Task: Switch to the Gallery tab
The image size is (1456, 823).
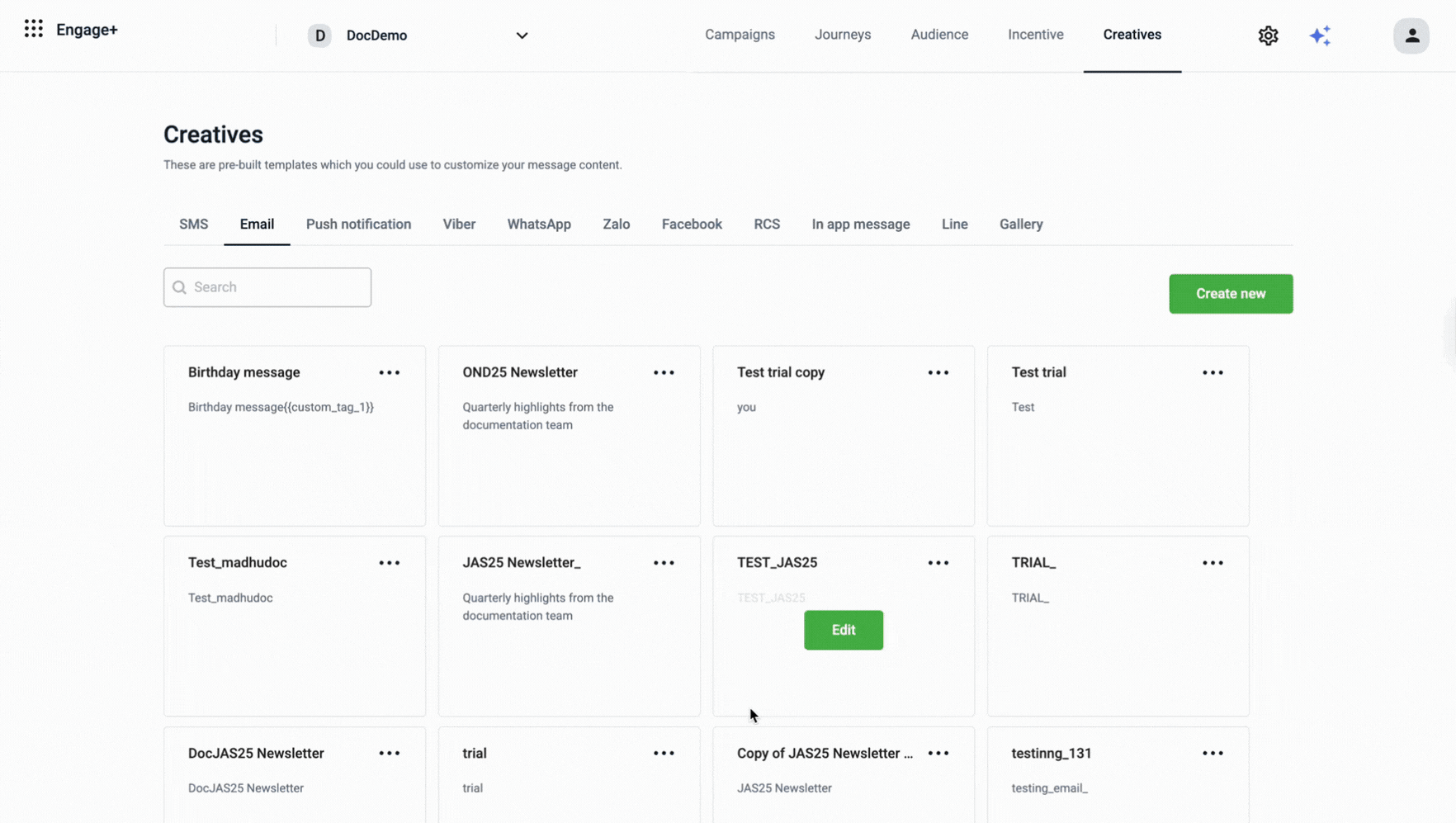Action: pyautogui.click(x=1021, y=225)
